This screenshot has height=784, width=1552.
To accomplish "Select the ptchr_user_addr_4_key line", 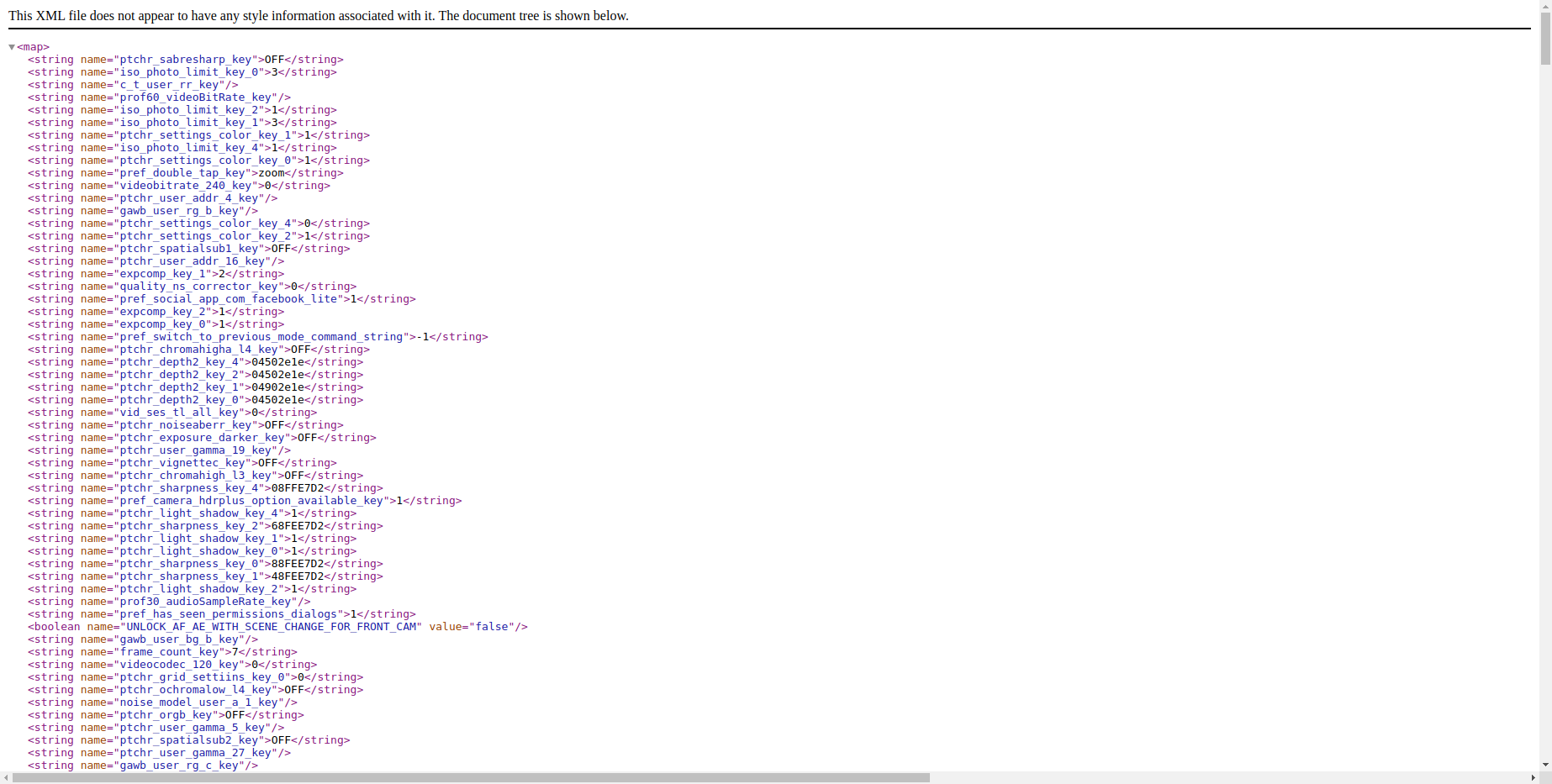I will coord(152,198).
